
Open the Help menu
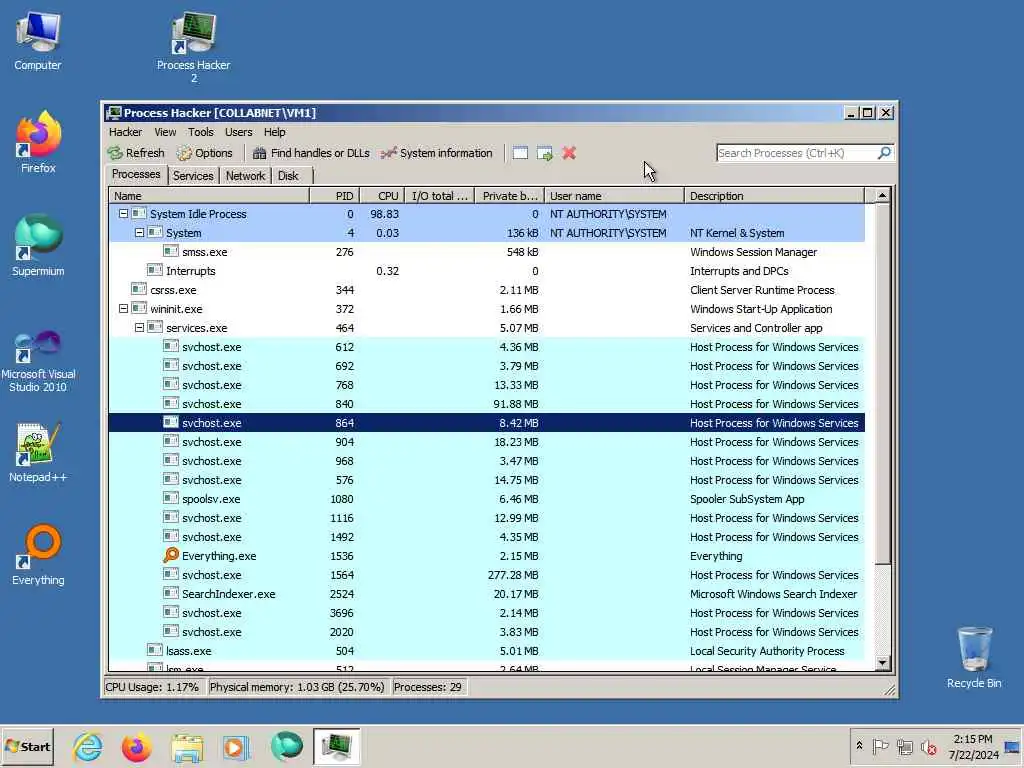tap(274, 132)
